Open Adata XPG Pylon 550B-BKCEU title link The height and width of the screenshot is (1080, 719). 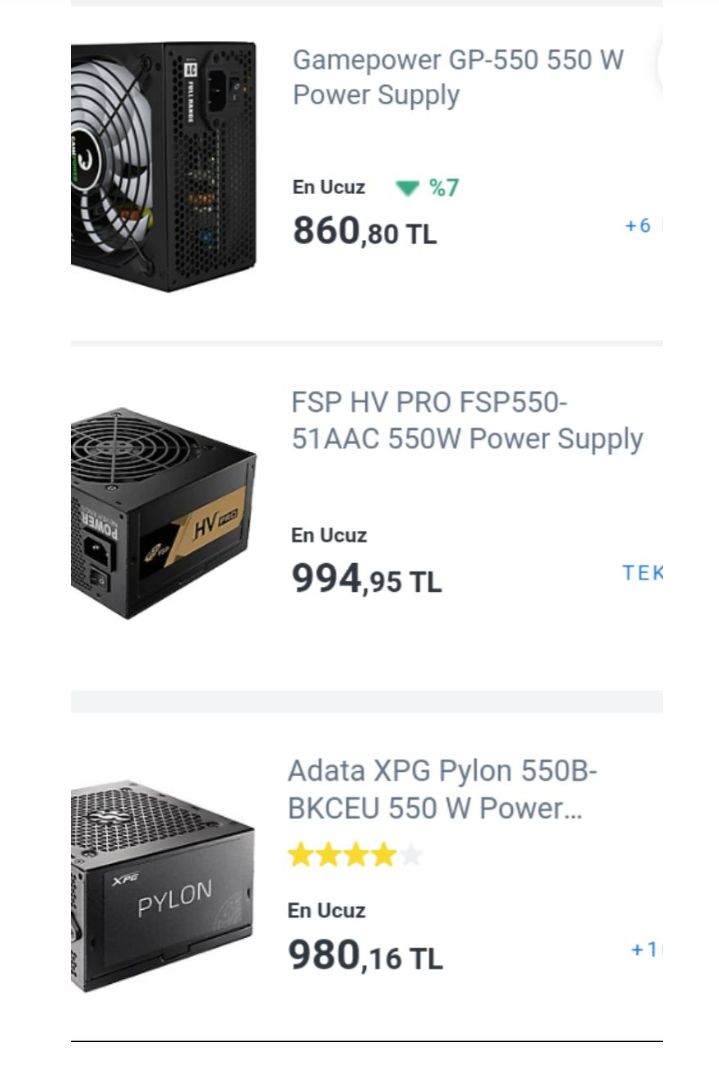point(442,789)
